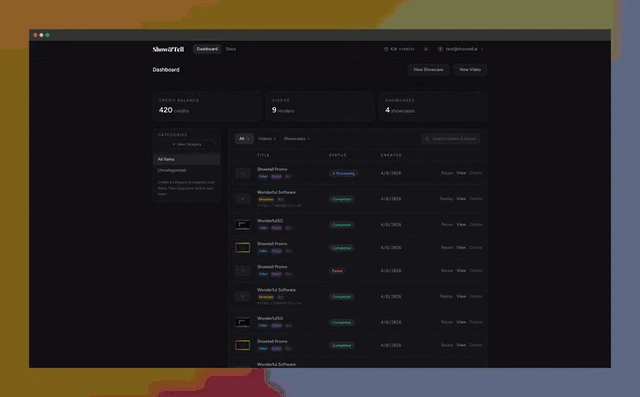Image resolution: width=640 pixels, height=397 pixels.
Task: Select the Showcases stat card
Action: [x=433, y=106]
